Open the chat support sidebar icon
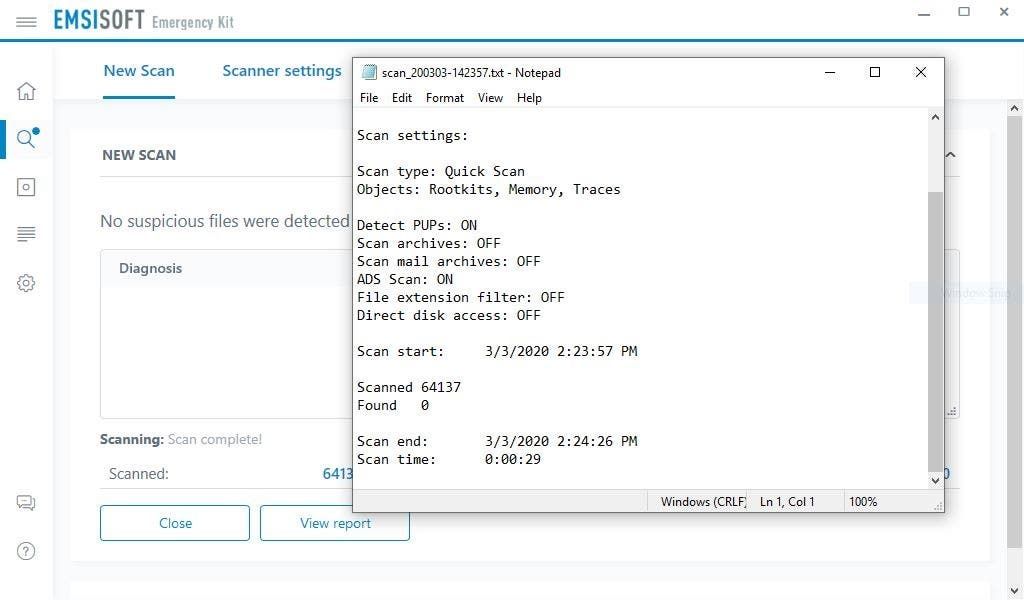Image resolution: width=1024 pixels, height=600 pixels. tap(26, 502)
